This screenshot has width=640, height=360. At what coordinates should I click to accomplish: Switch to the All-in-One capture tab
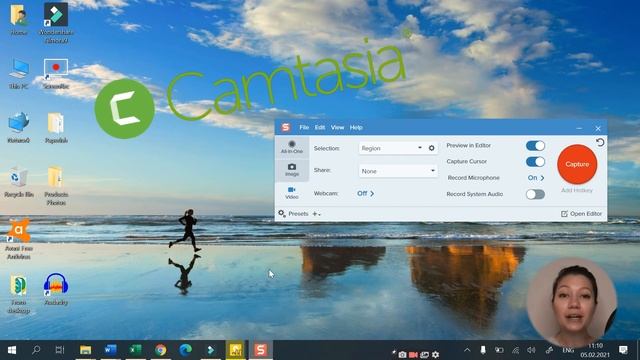click(x=292, y=147)
